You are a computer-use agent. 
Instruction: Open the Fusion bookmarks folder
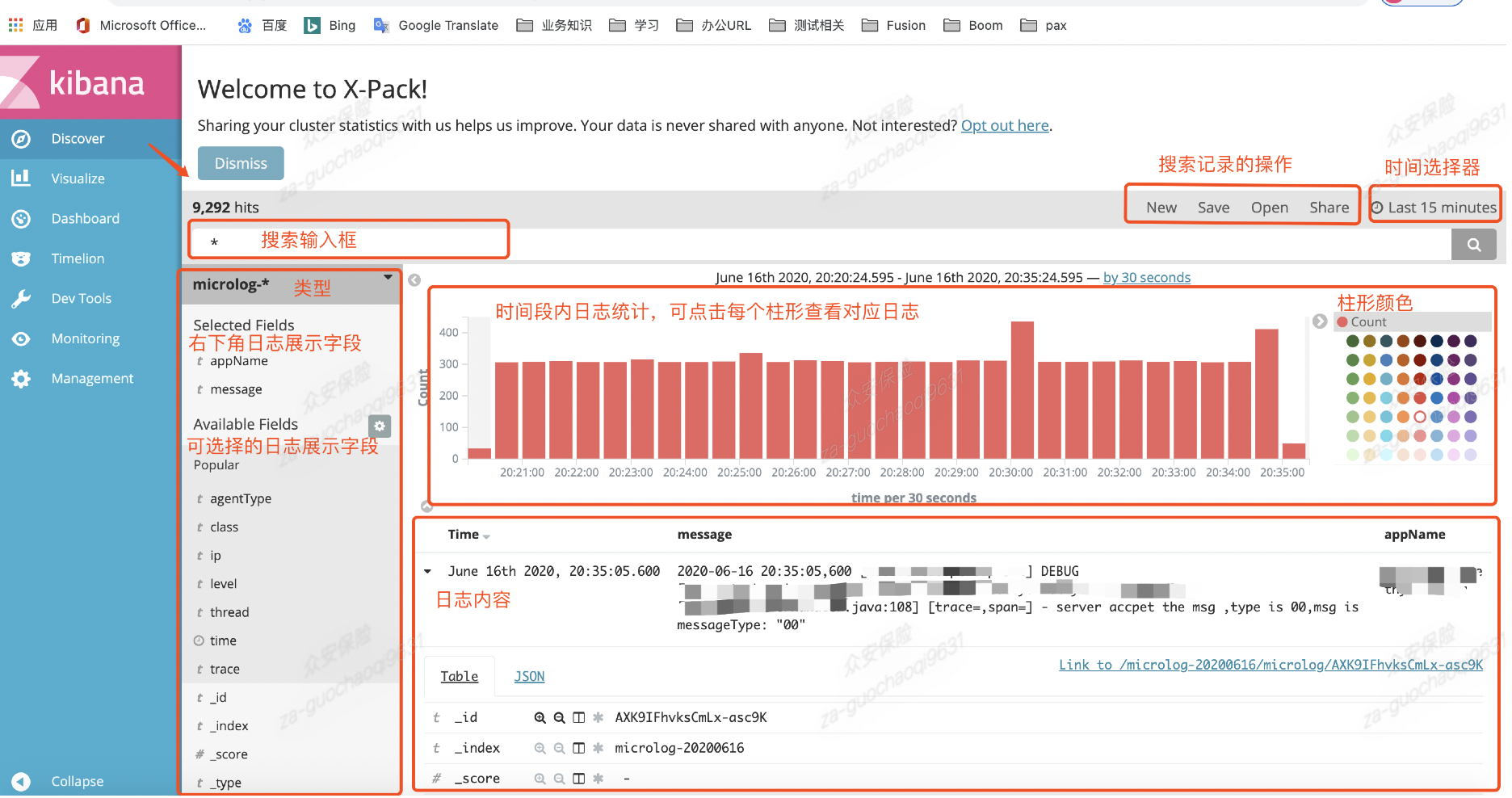pos(893,25)
